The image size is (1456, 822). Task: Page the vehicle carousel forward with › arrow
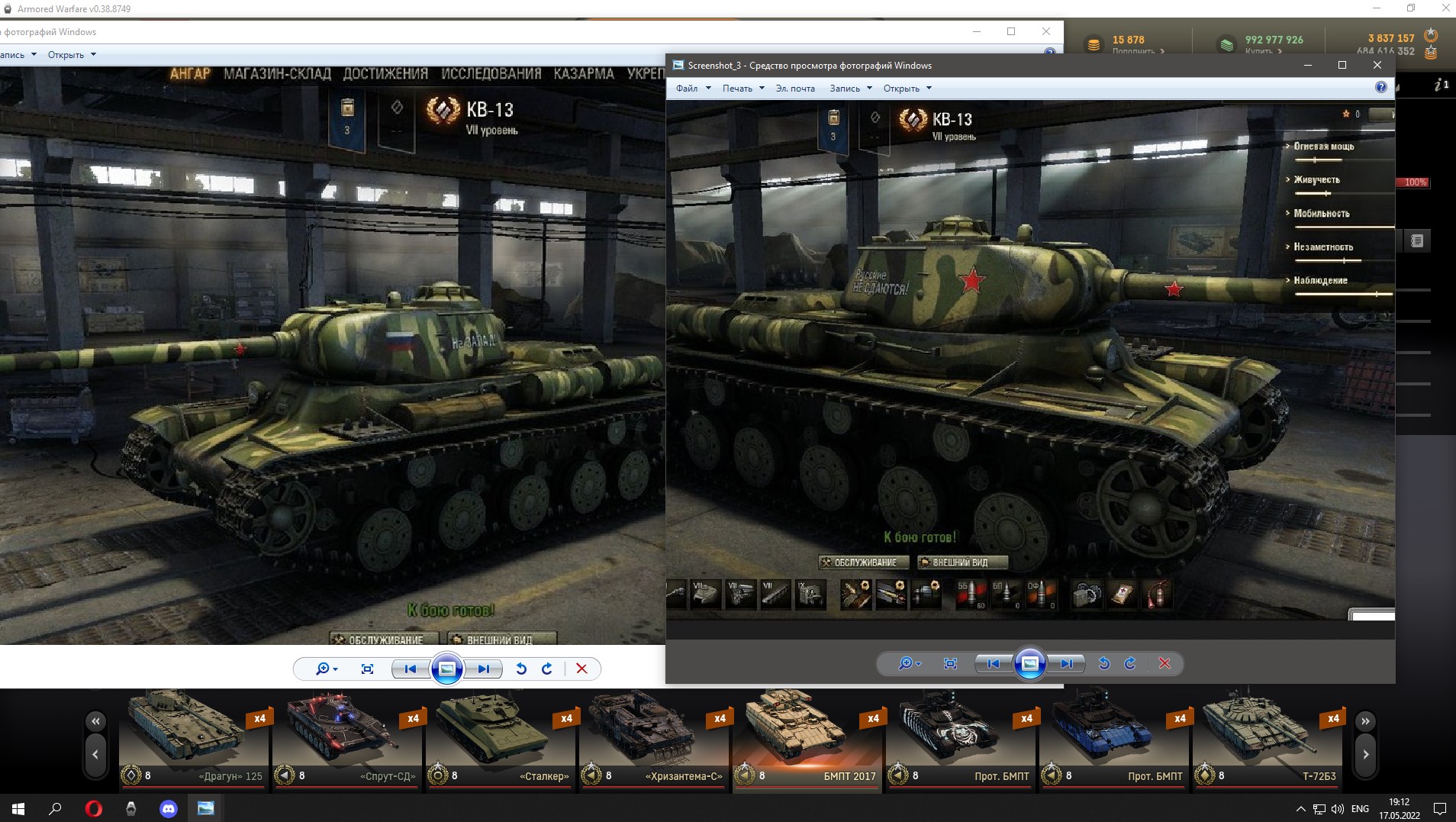(1365, 755)
